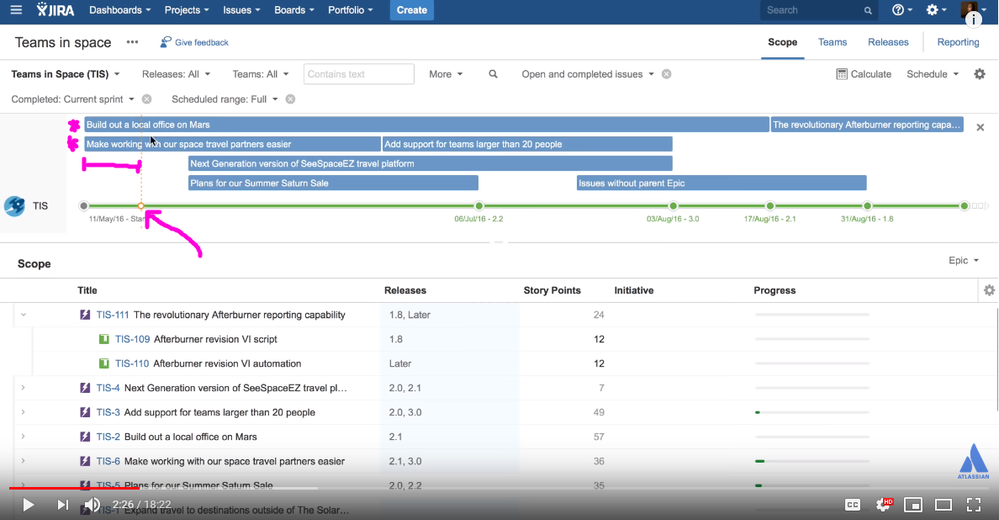999x520 pixels.
Task: Open plan settings gear beside Schedule
Action: coord(979,74)
